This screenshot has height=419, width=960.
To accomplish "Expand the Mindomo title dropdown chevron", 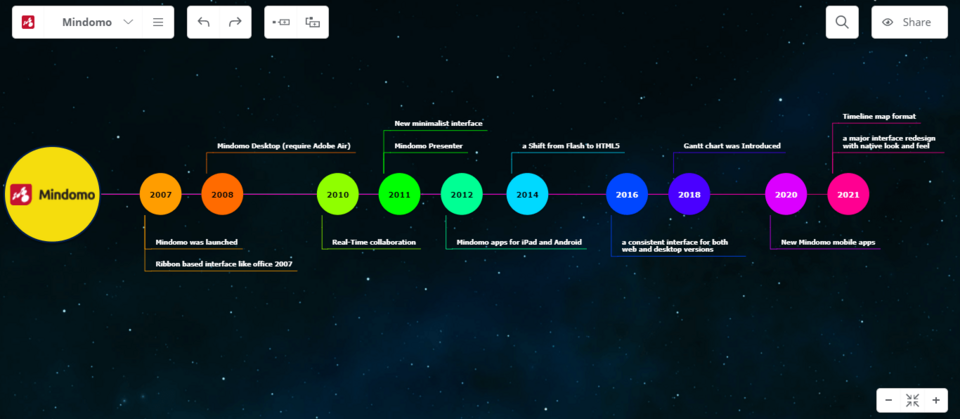I will click(128, 22).
